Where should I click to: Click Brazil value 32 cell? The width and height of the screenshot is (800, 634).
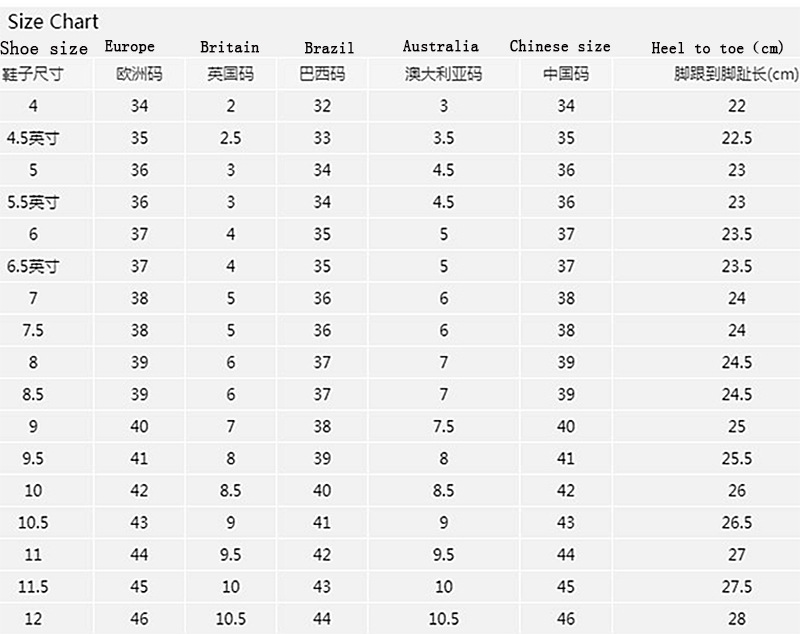click(322, 106)
